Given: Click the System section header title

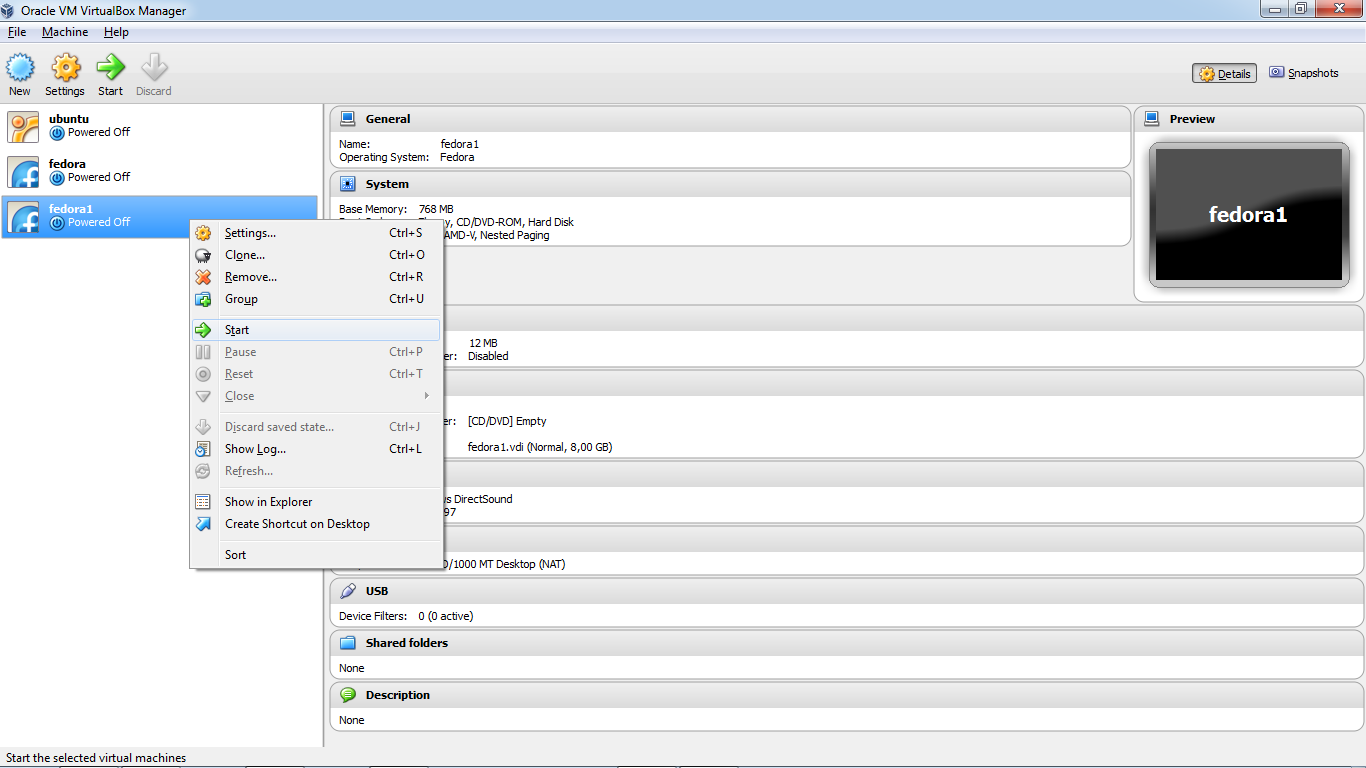Looking at the screenshot, I should tap(387, 184).
